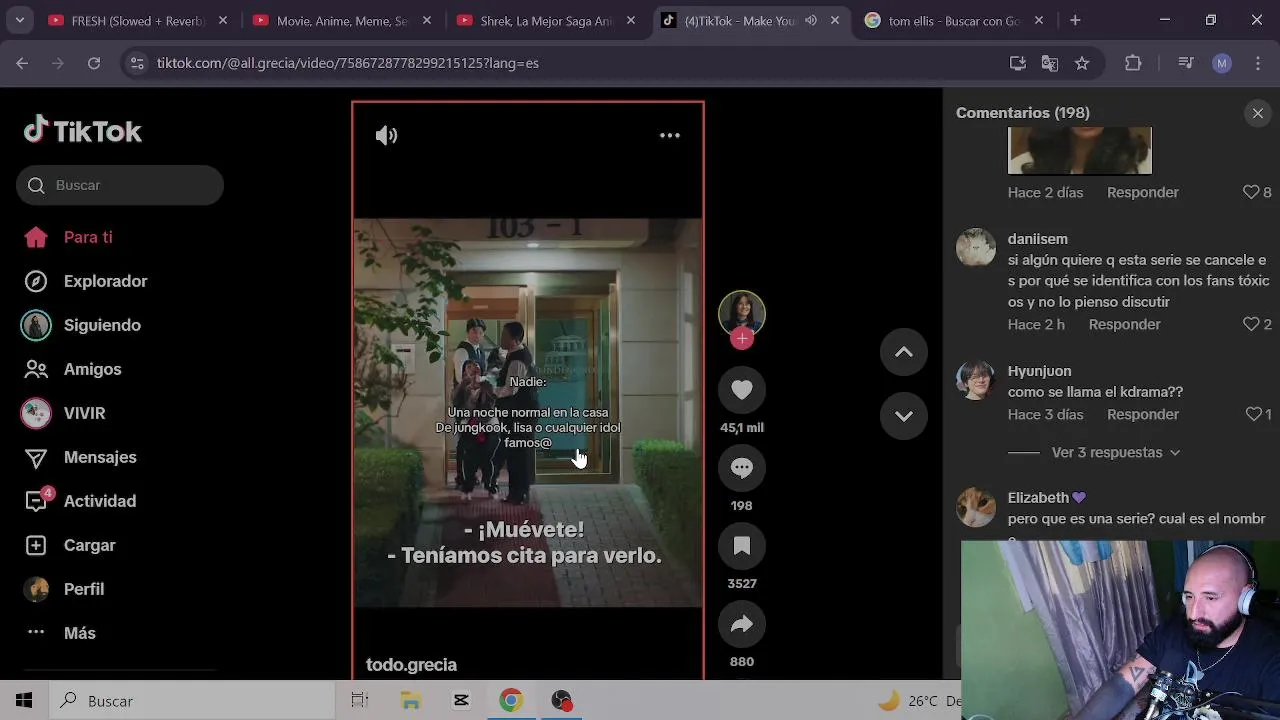Open VIVIR live section
1280x720 pixels.
click(84, 413)
